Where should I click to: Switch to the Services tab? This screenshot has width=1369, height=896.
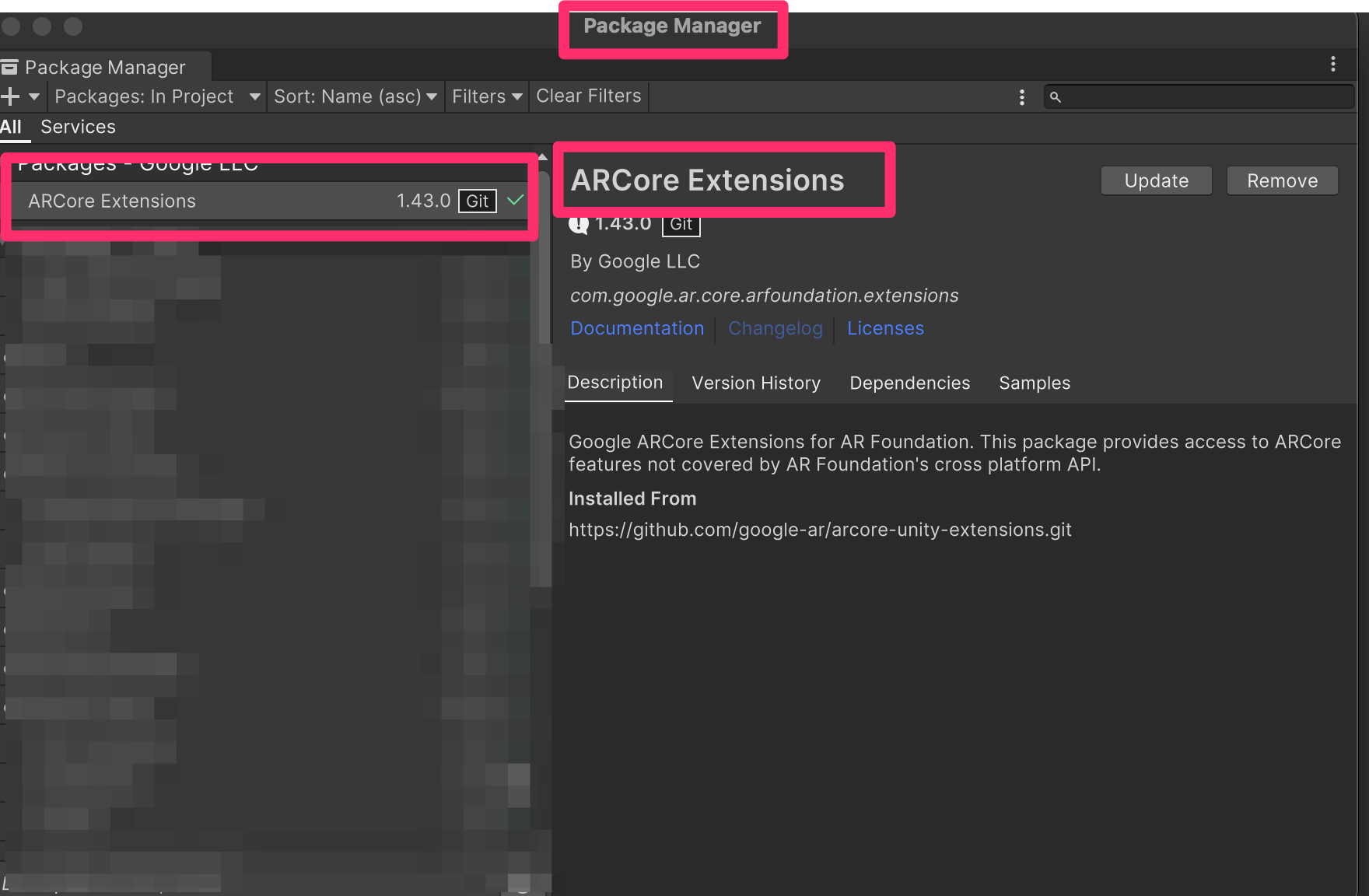[78, 127]
